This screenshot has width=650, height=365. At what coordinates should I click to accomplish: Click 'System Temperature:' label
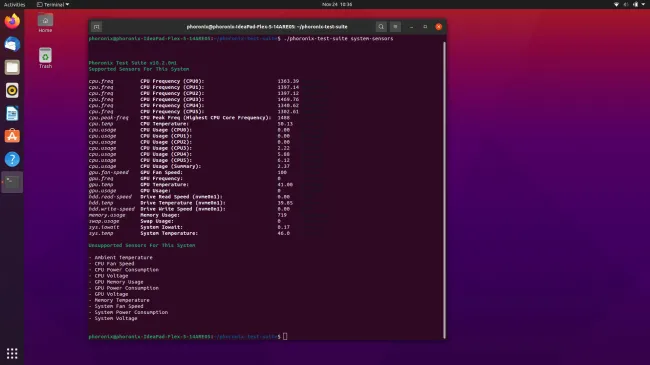(169, 234)
